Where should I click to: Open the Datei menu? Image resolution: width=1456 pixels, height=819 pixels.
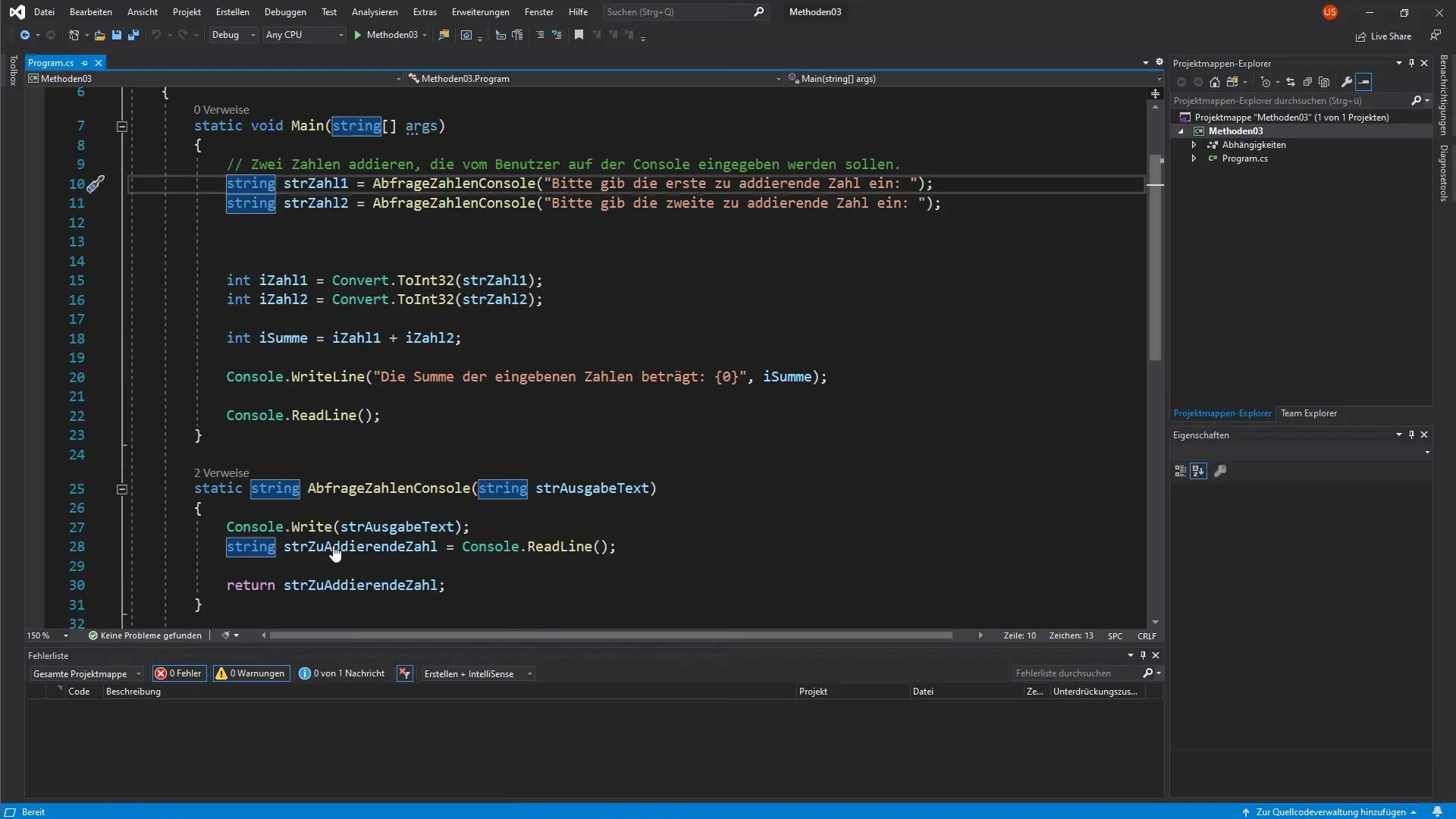pyautogui.click(x=44, y=12)
